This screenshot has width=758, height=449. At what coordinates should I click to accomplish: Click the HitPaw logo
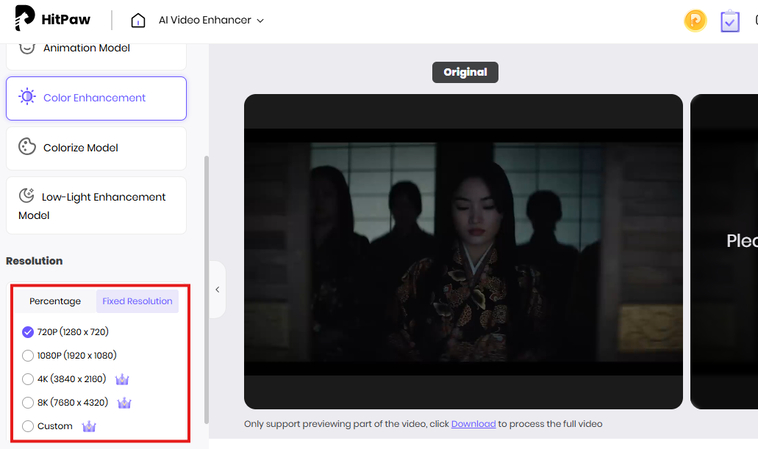tap(52, 19)
